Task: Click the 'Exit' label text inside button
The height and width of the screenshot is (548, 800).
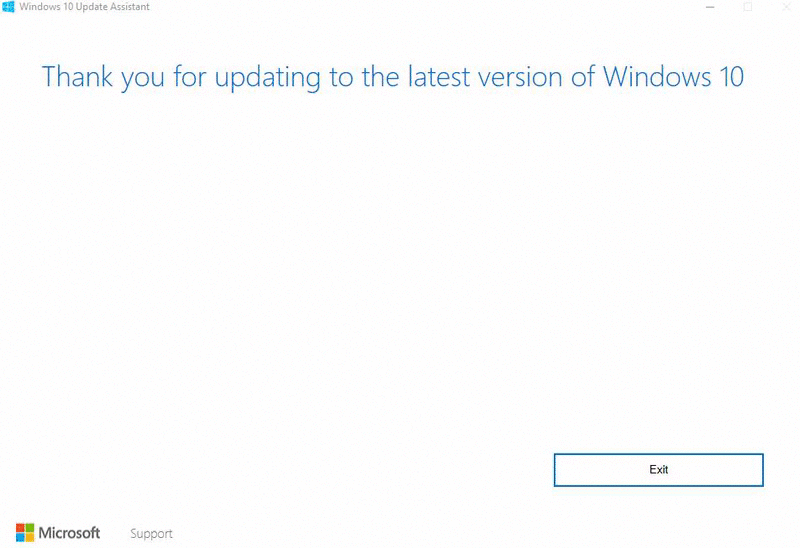Action: [x=658, y=469]
